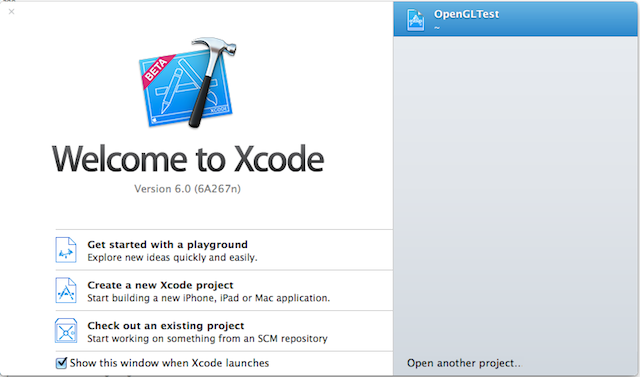
Task: Click the Version 6.0 (6A267n) text
Action: (187, 189)
